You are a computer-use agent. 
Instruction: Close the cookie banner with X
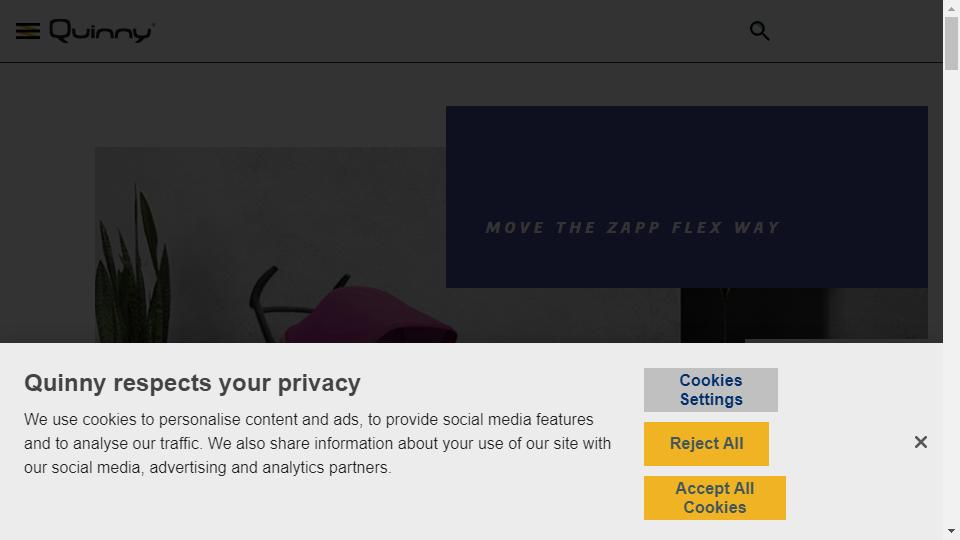tap(921, 442)
